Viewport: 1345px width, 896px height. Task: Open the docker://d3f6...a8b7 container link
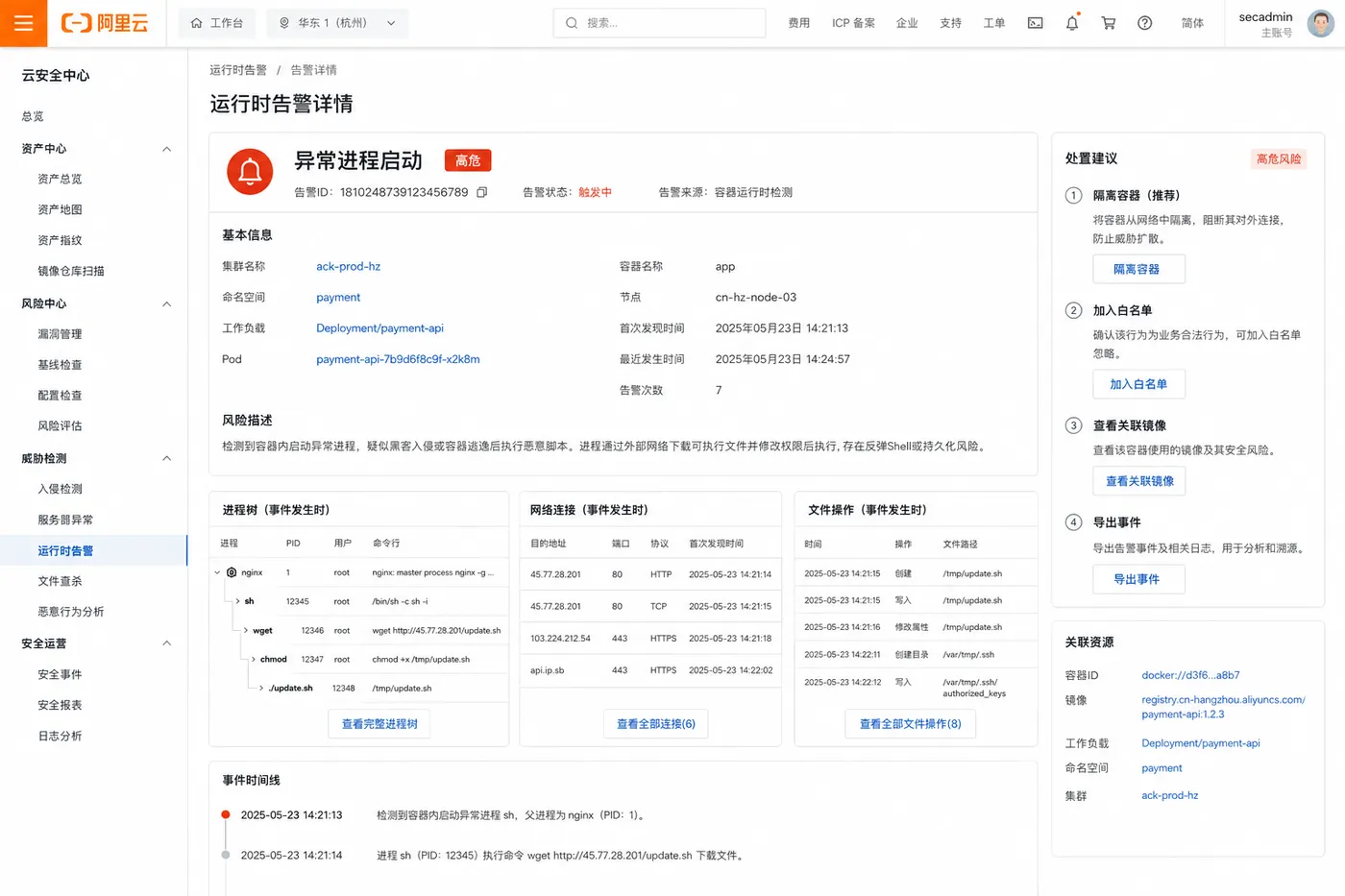pos(1190,675)
